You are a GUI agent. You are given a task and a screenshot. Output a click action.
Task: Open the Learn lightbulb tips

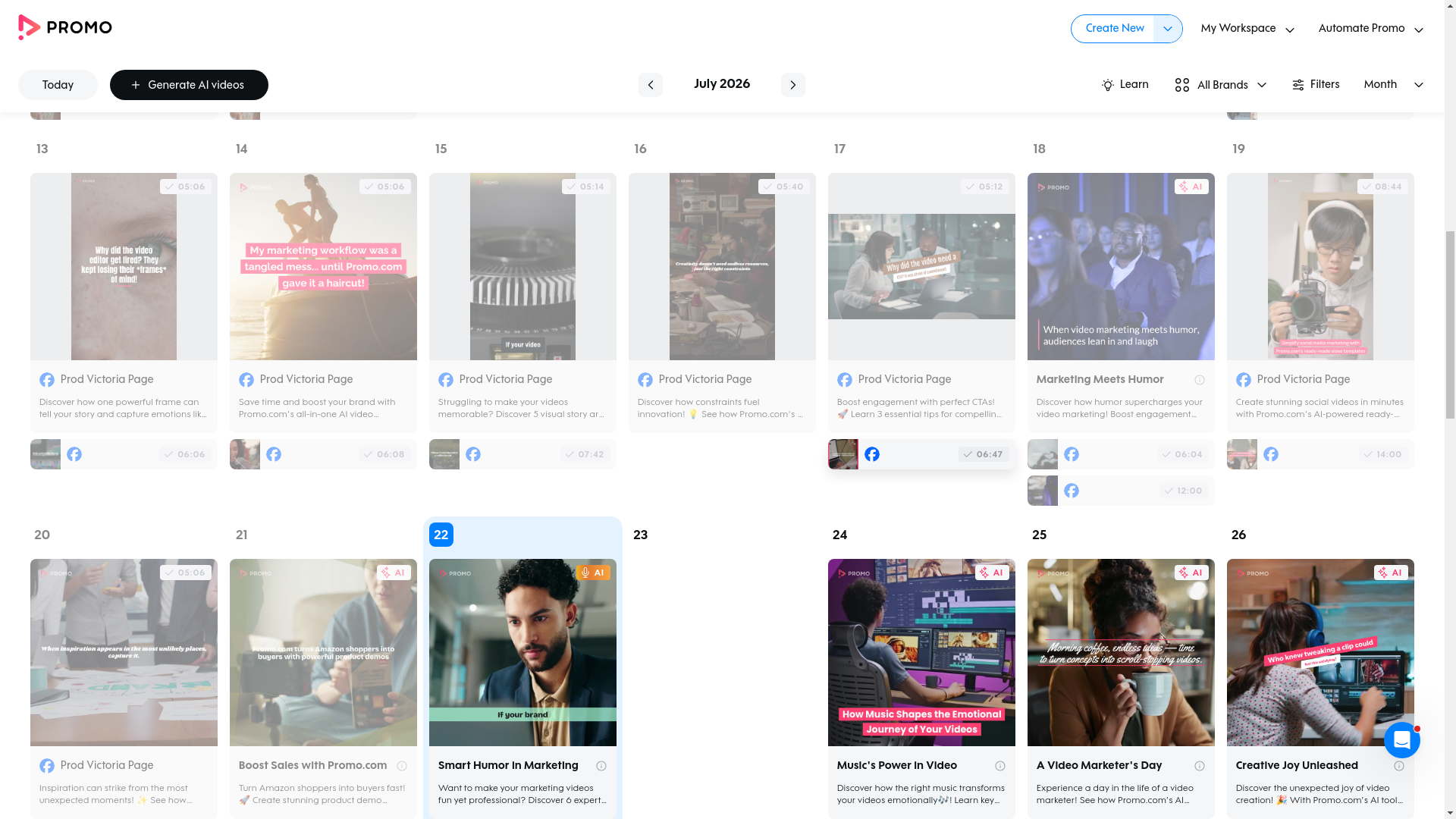pos(1125,85)
